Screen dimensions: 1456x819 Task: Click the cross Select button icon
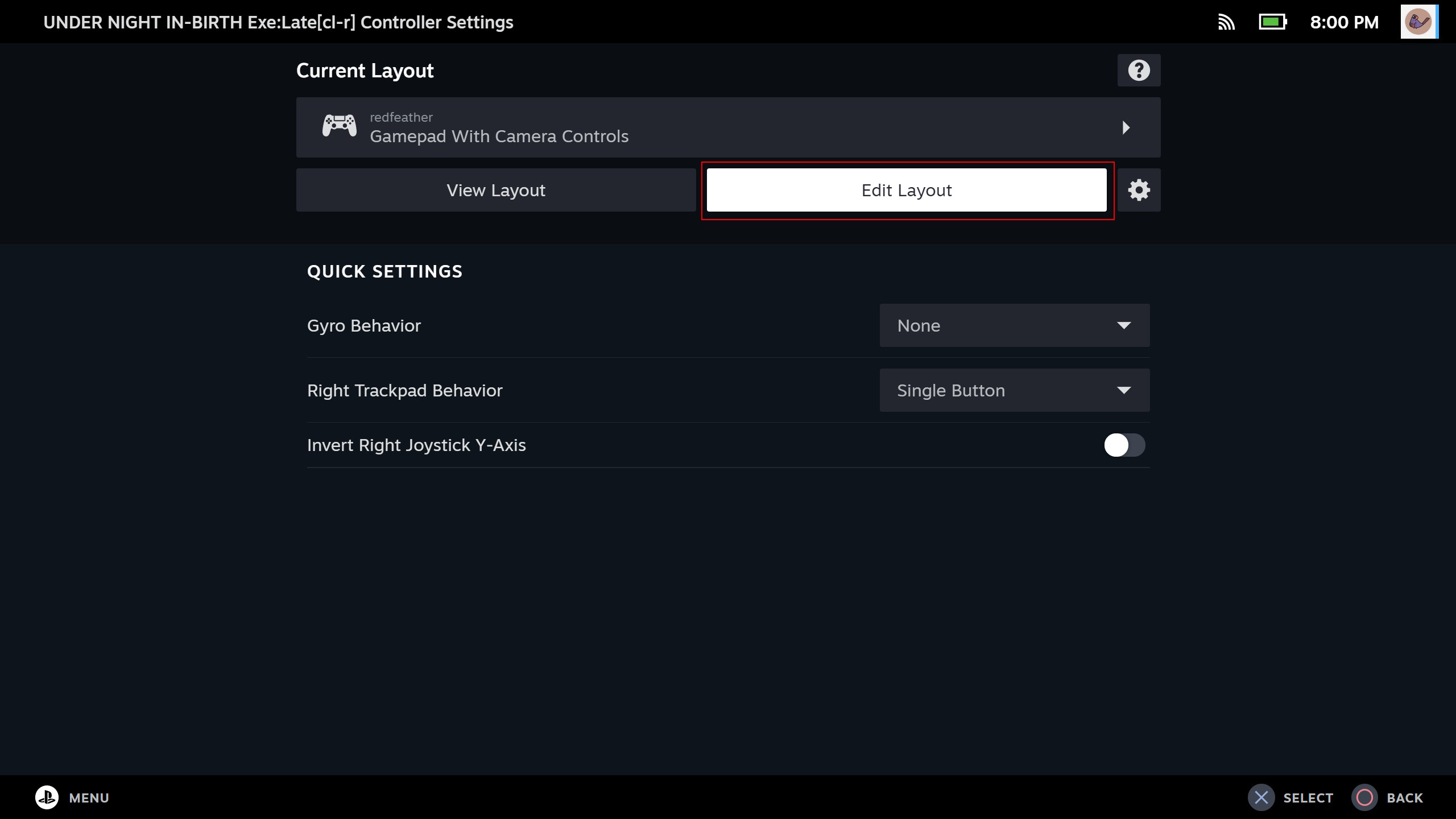click(x=1261, y=797)
